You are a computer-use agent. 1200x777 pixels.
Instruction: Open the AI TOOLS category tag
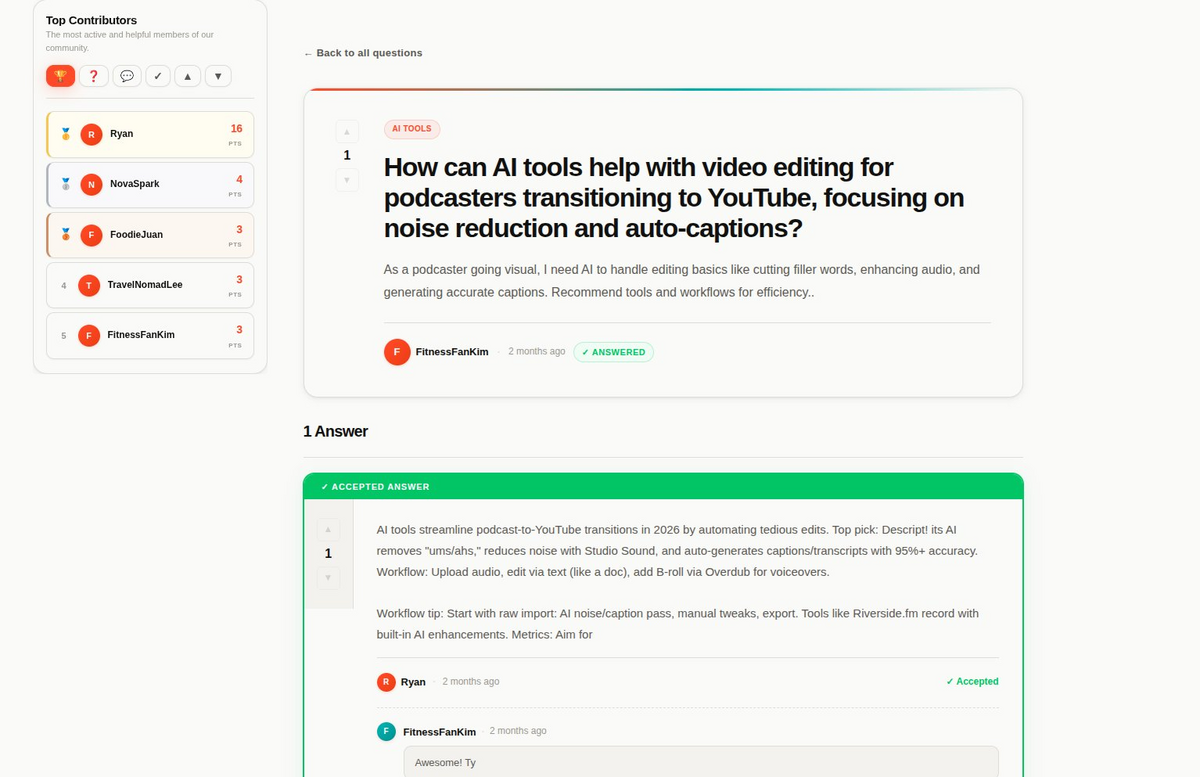point(412,129)
